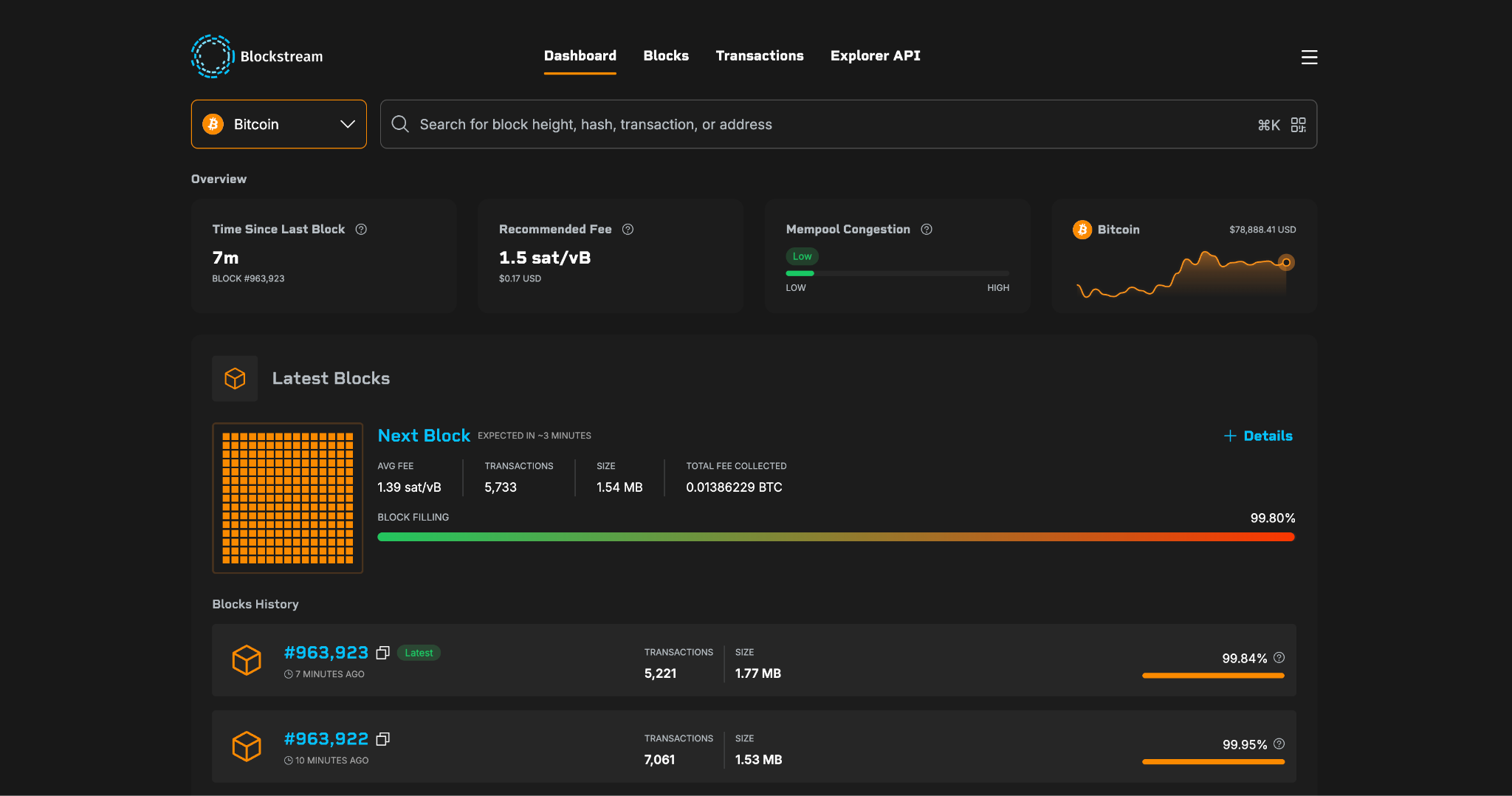Click the Bitcoin coin icon in selector
1512x796 pixels.
[x=213, y=124]
